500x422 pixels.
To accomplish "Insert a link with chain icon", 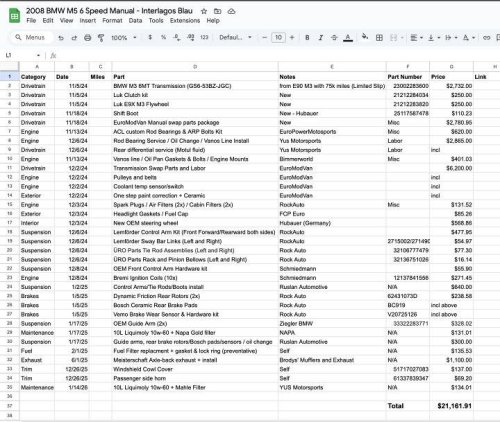I will pos(486,38).
